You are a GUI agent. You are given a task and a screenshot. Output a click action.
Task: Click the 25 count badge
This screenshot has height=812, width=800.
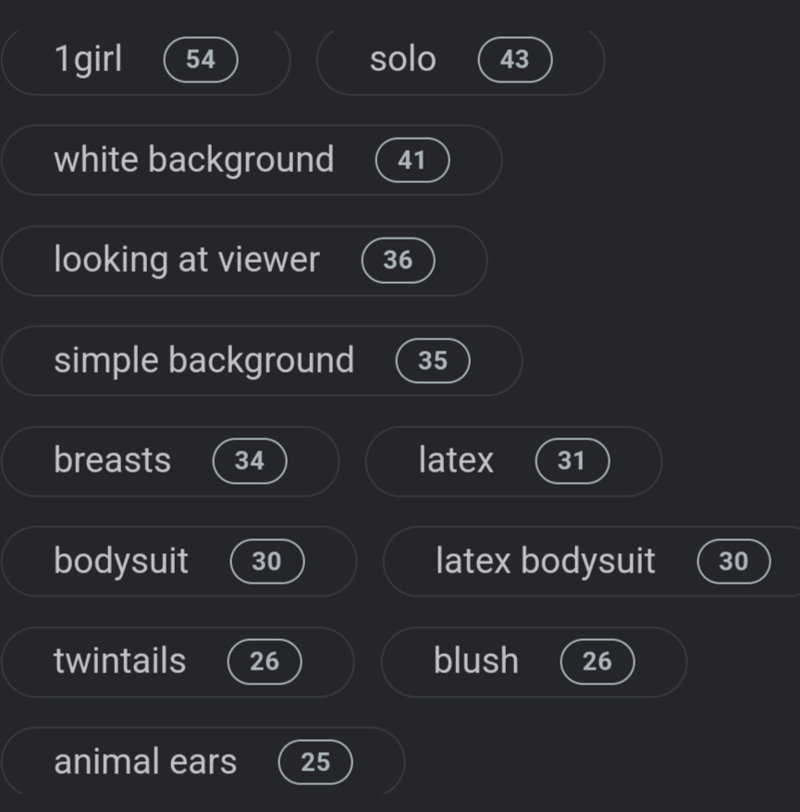[315, 762]
